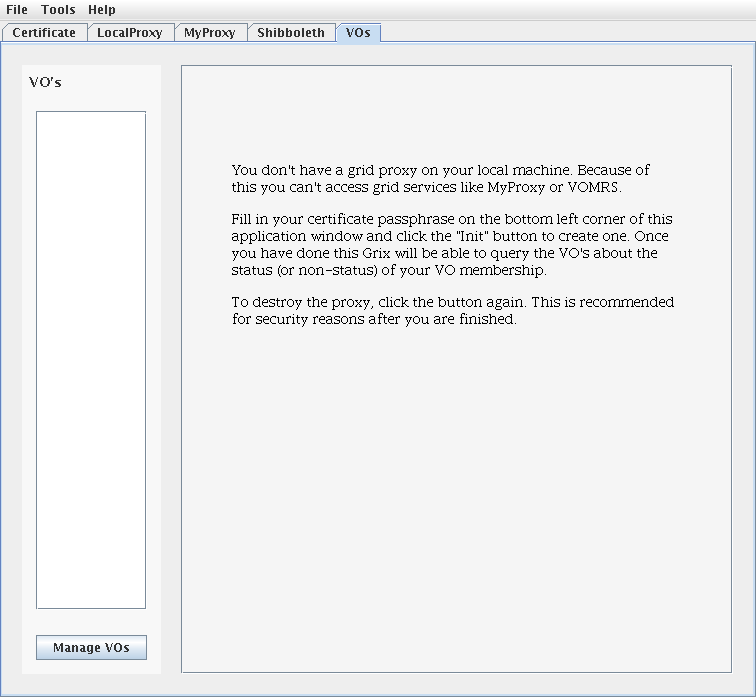Open the File menu
Viewport: 756px width, 697px height.
17,10
